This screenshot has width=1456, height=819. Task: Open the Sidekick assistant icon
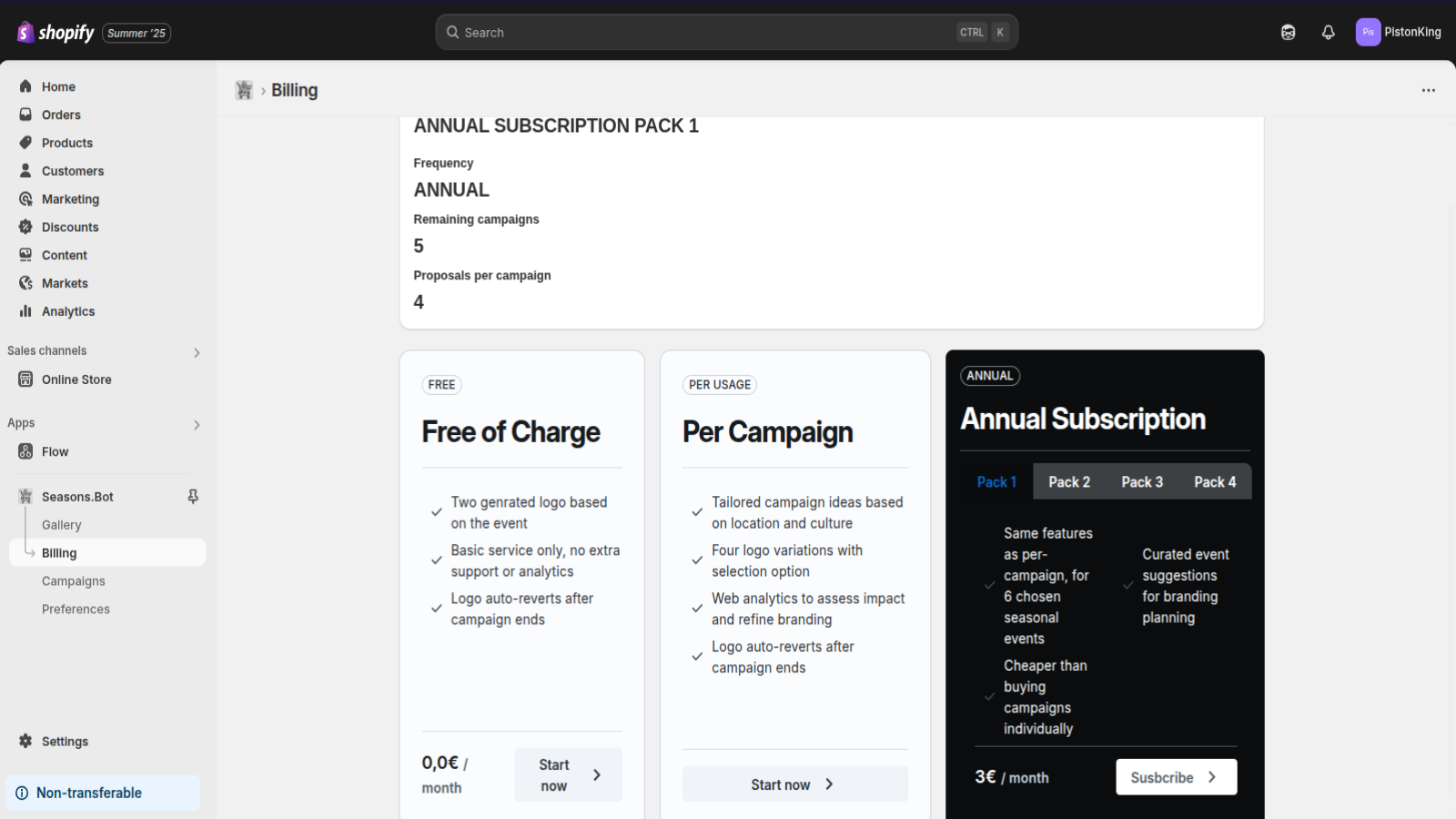click(1288, 33)
